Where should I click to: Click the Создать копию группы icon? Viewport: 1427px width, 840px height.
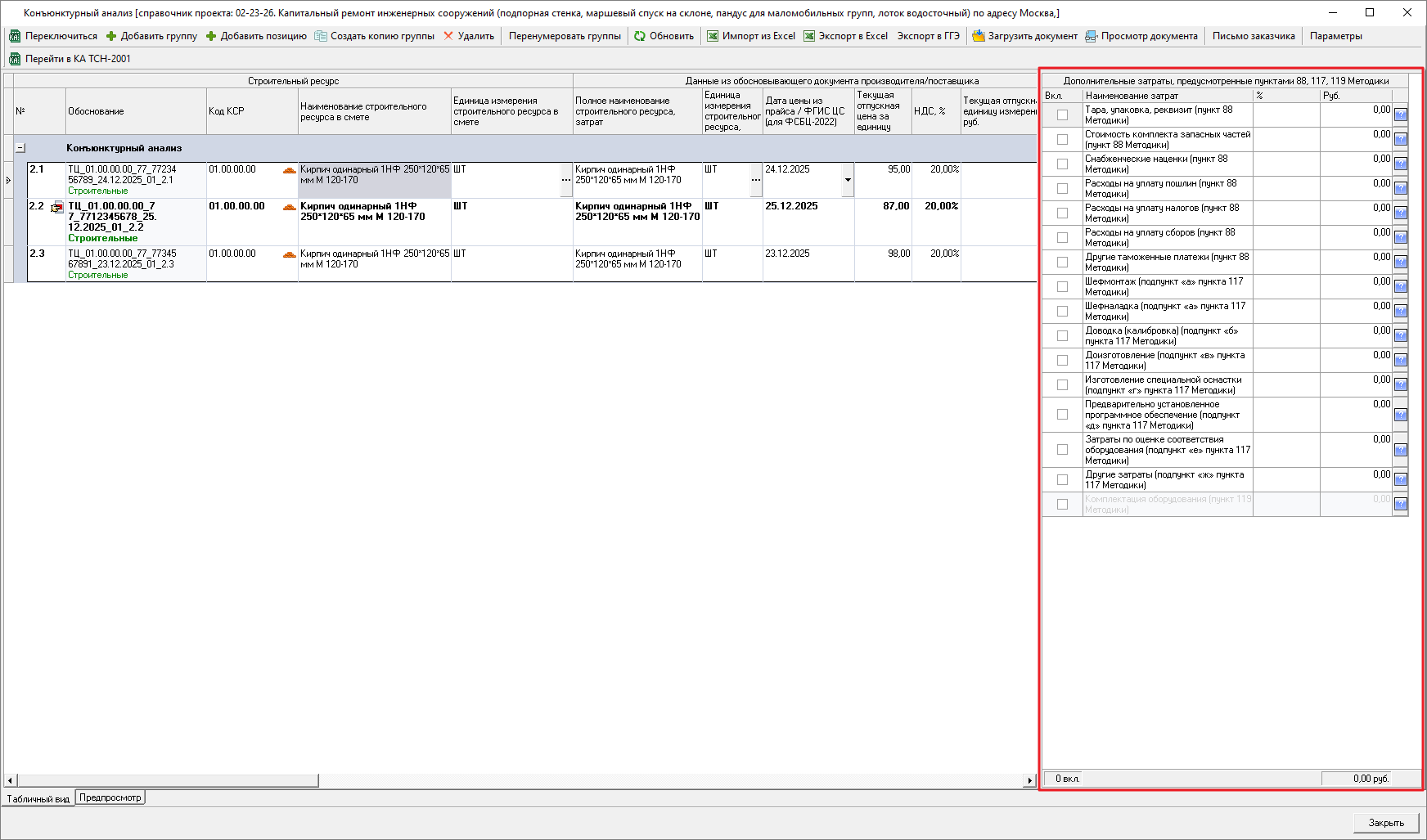pyautogui.click(x=321, y=36)
